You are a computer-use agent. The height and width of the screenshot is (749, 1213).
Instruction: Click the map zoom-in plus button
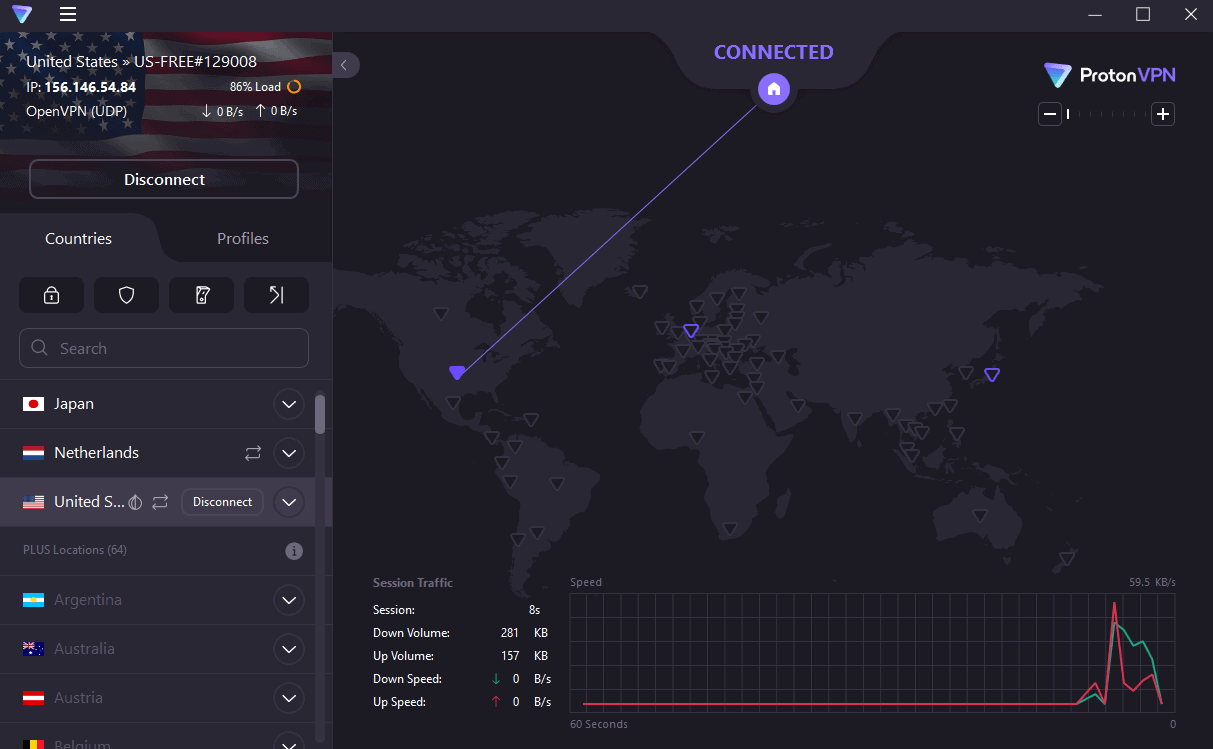click(1162, 114)
